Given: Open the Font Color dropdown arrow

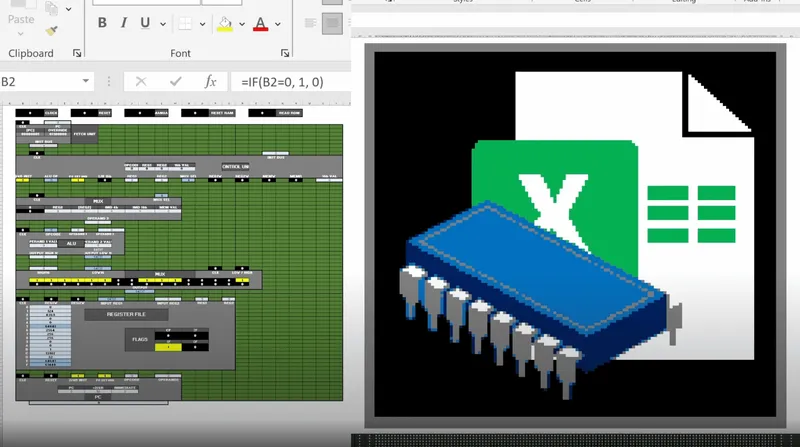Looking at the screenshot, I should [278, 23].
